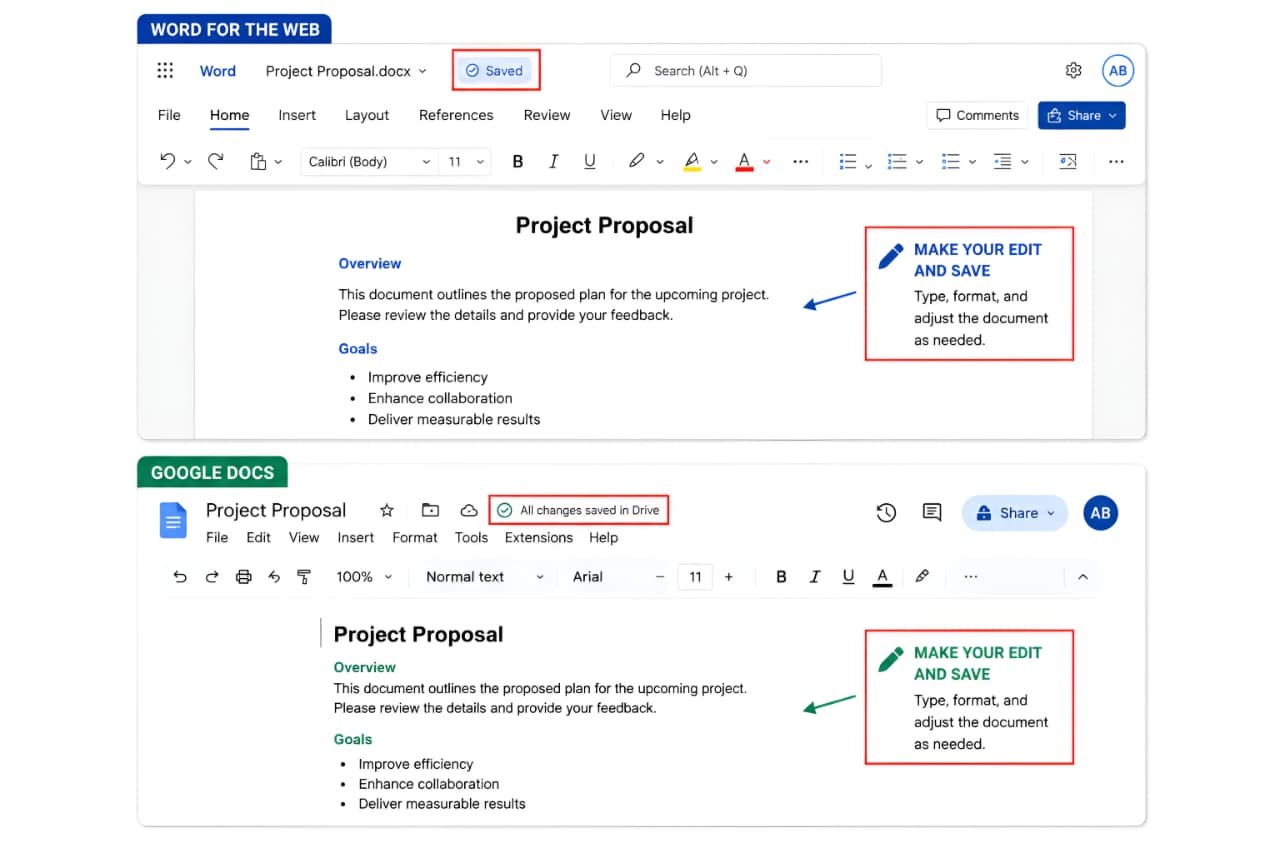Click Redo in Google Docs toolbar

click(212, 577)
